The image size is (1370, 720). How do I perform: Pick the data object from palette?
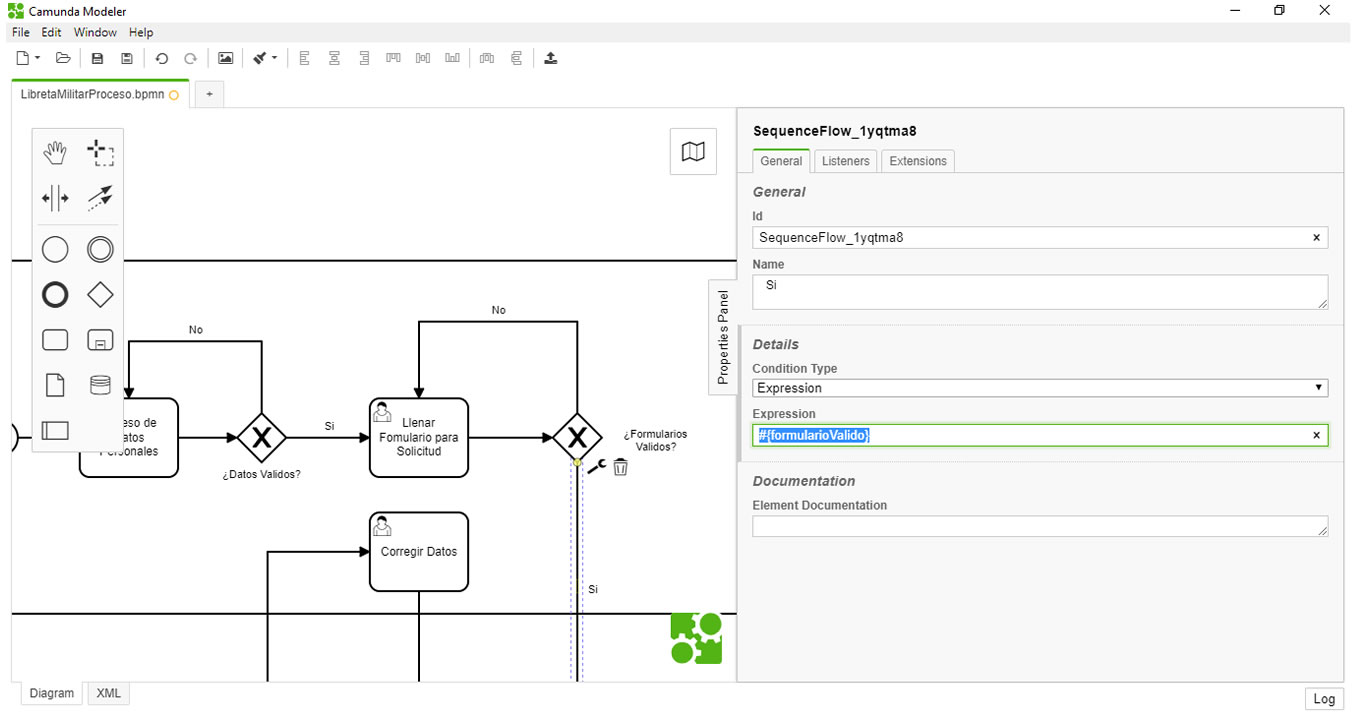pos(55,385)
